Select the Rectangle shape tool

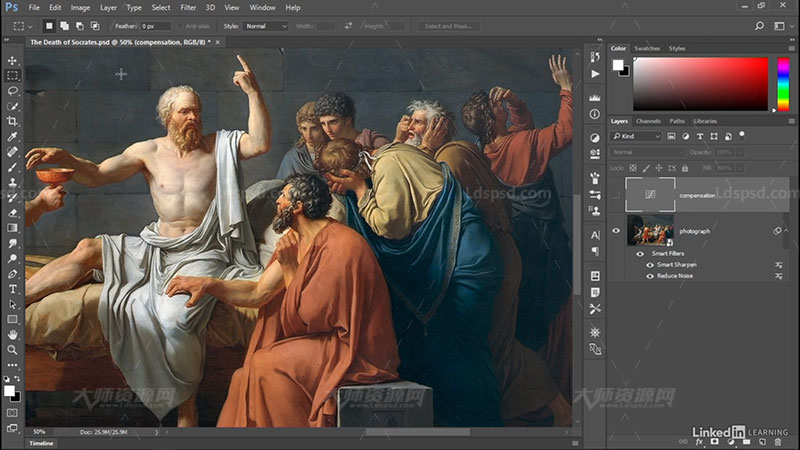tap(12, 319)
